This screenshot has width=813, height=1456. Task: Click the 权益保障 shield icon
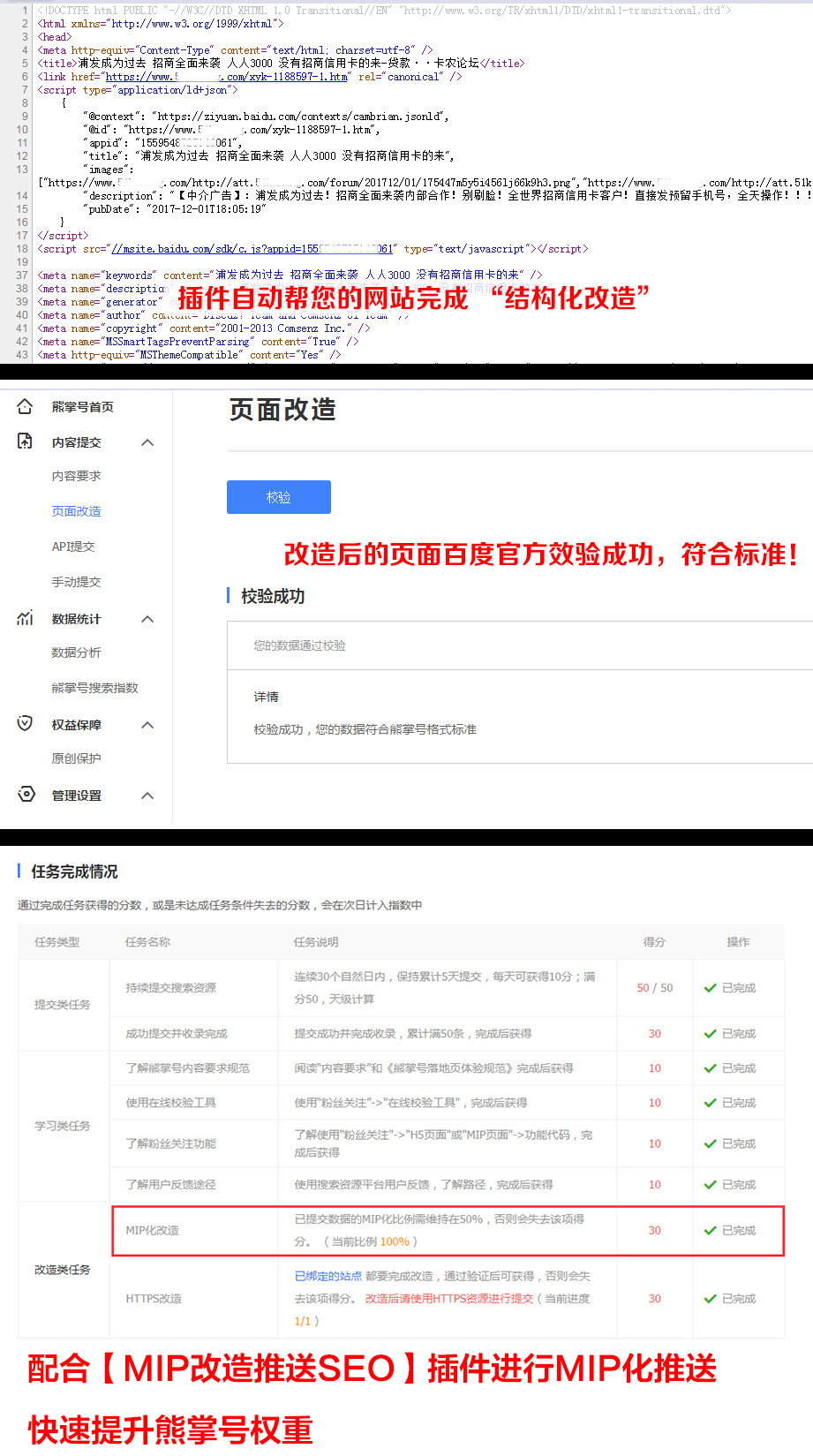(25, 724)
